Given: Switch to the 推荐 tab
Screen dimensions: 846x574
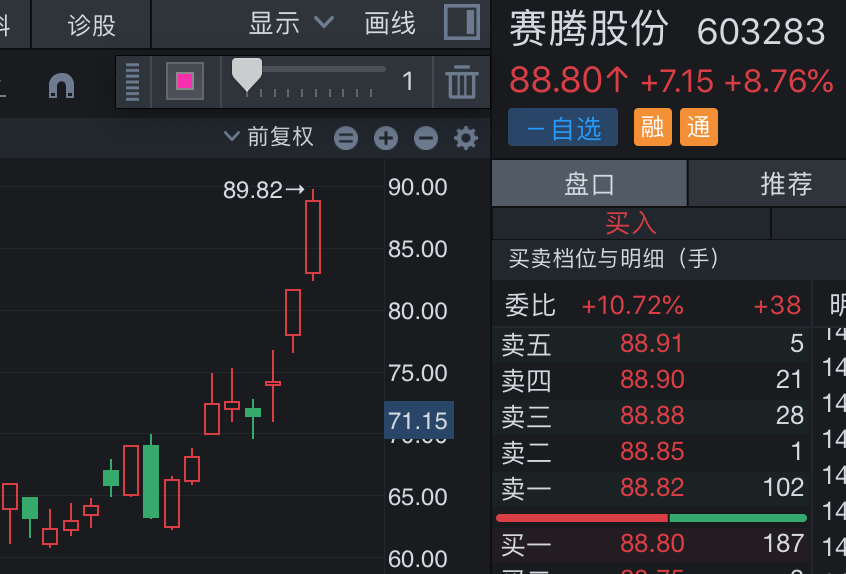Looking at the screenshot, I should click(786, 184).
